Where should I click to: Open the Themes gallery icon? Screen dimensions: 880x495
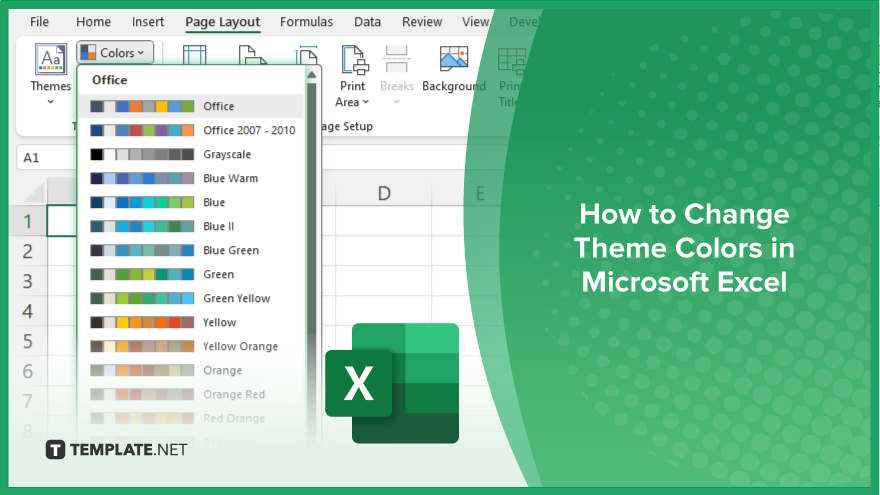(51, 59)
